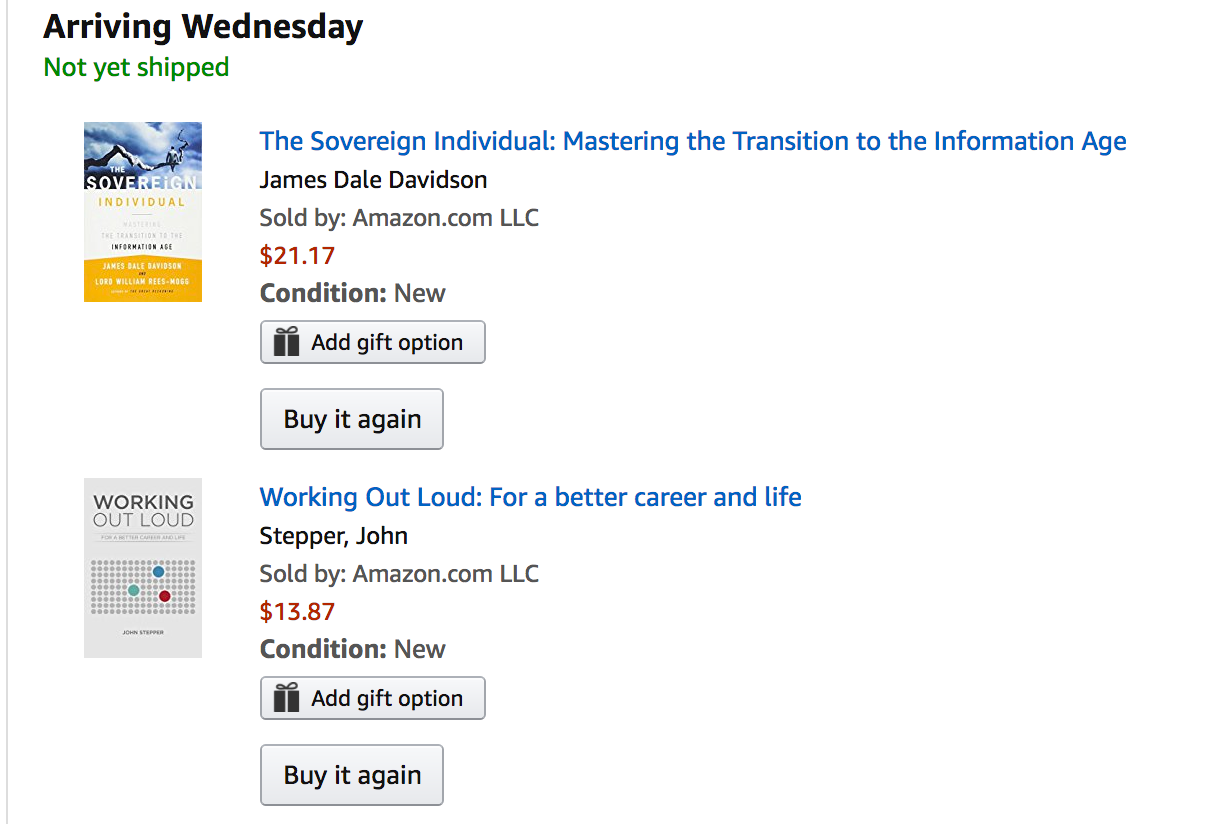
Task: Buy Working Out Loud again
Action: pos(352,775)
